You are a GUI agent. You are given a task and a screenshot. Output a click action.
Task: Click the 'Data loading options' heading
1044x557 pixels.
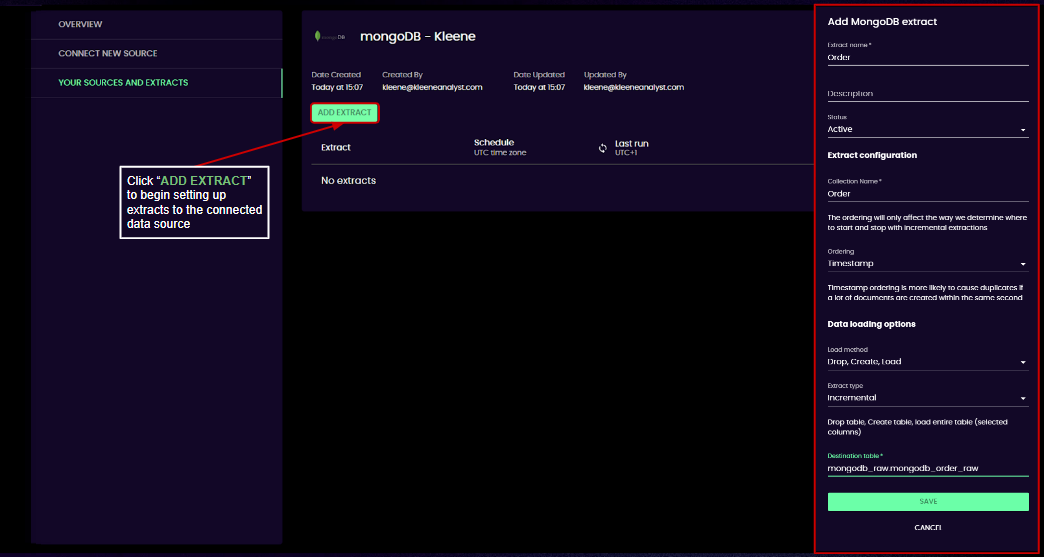872,324
